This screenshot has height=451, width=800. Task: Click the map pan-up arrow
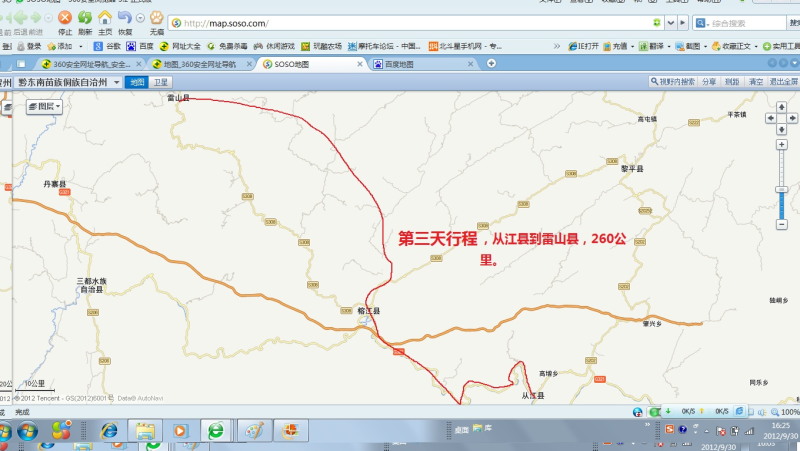[782, 106]
